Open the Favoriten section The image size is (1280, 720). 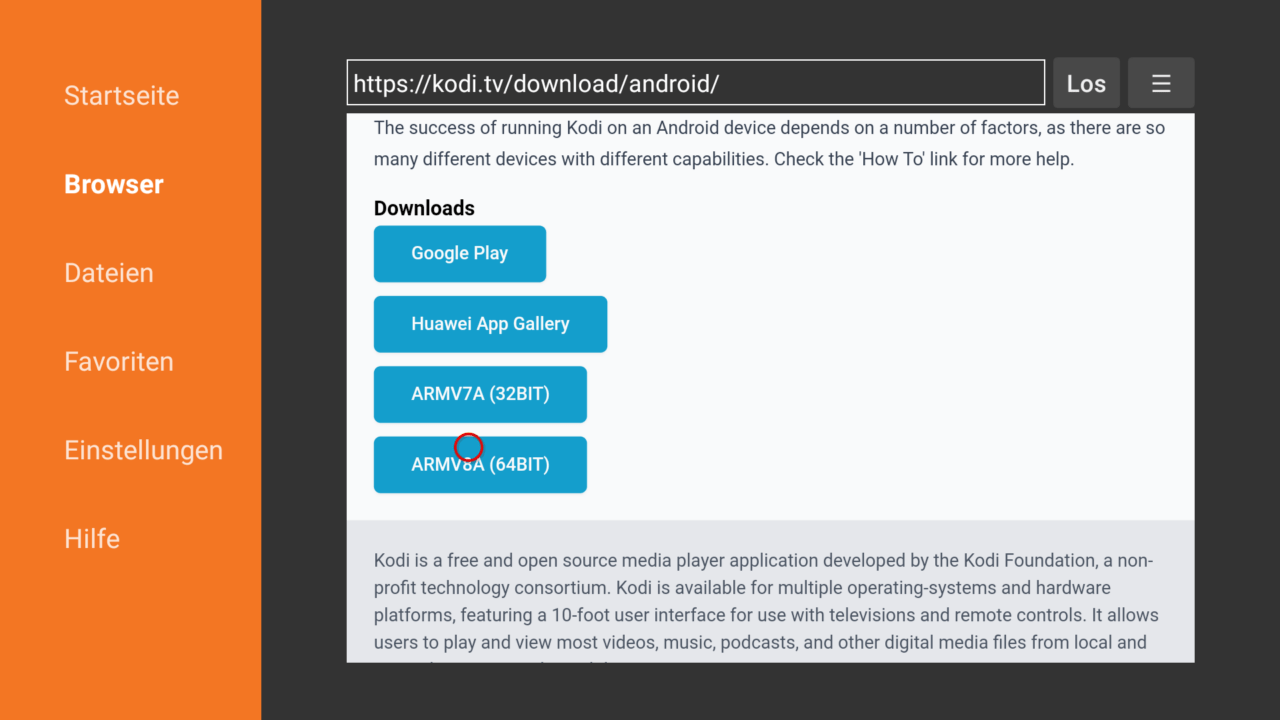tap(118, 362)
